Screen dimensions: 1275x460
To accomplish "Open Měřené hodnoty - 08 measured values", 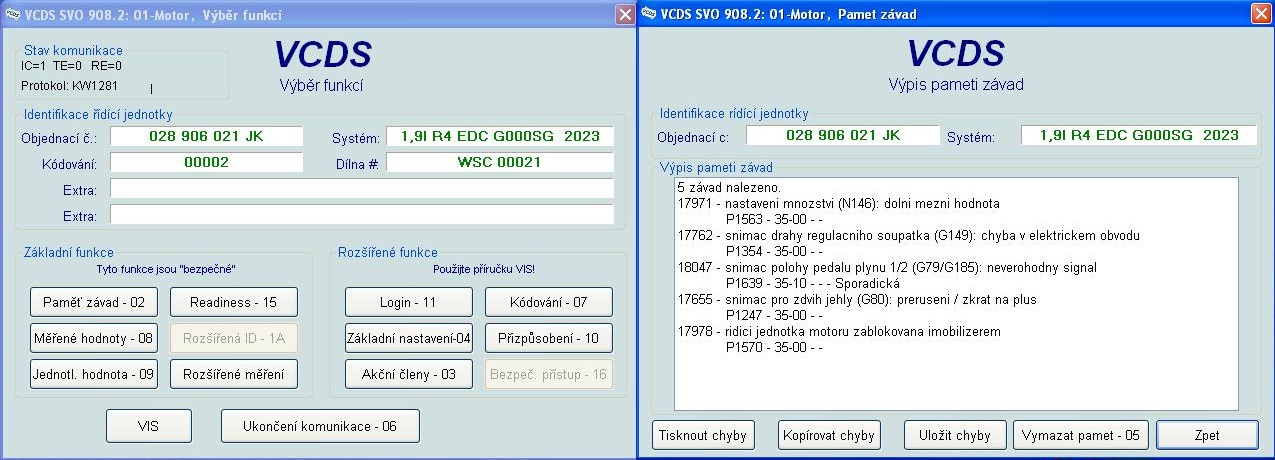I will click(x=94, y=338).
